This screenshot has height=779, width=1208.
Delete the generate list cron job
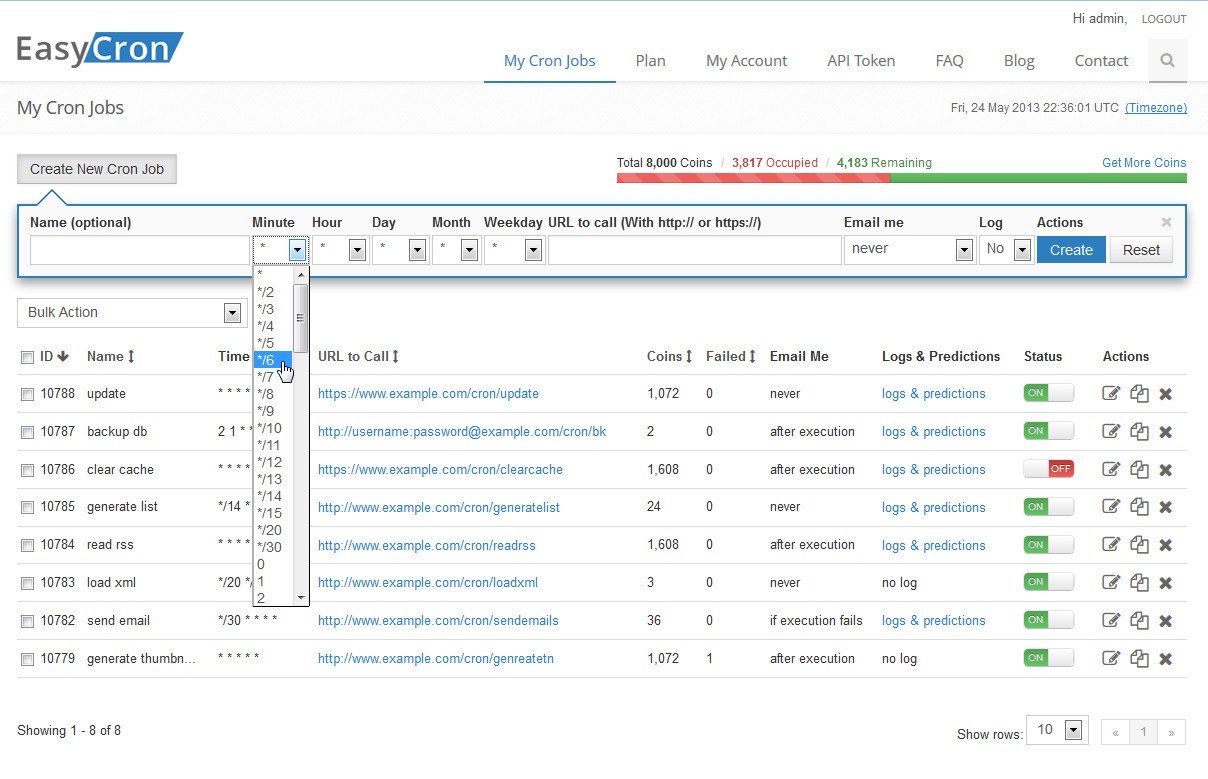pyautogui.click(x=1165, y=508)
